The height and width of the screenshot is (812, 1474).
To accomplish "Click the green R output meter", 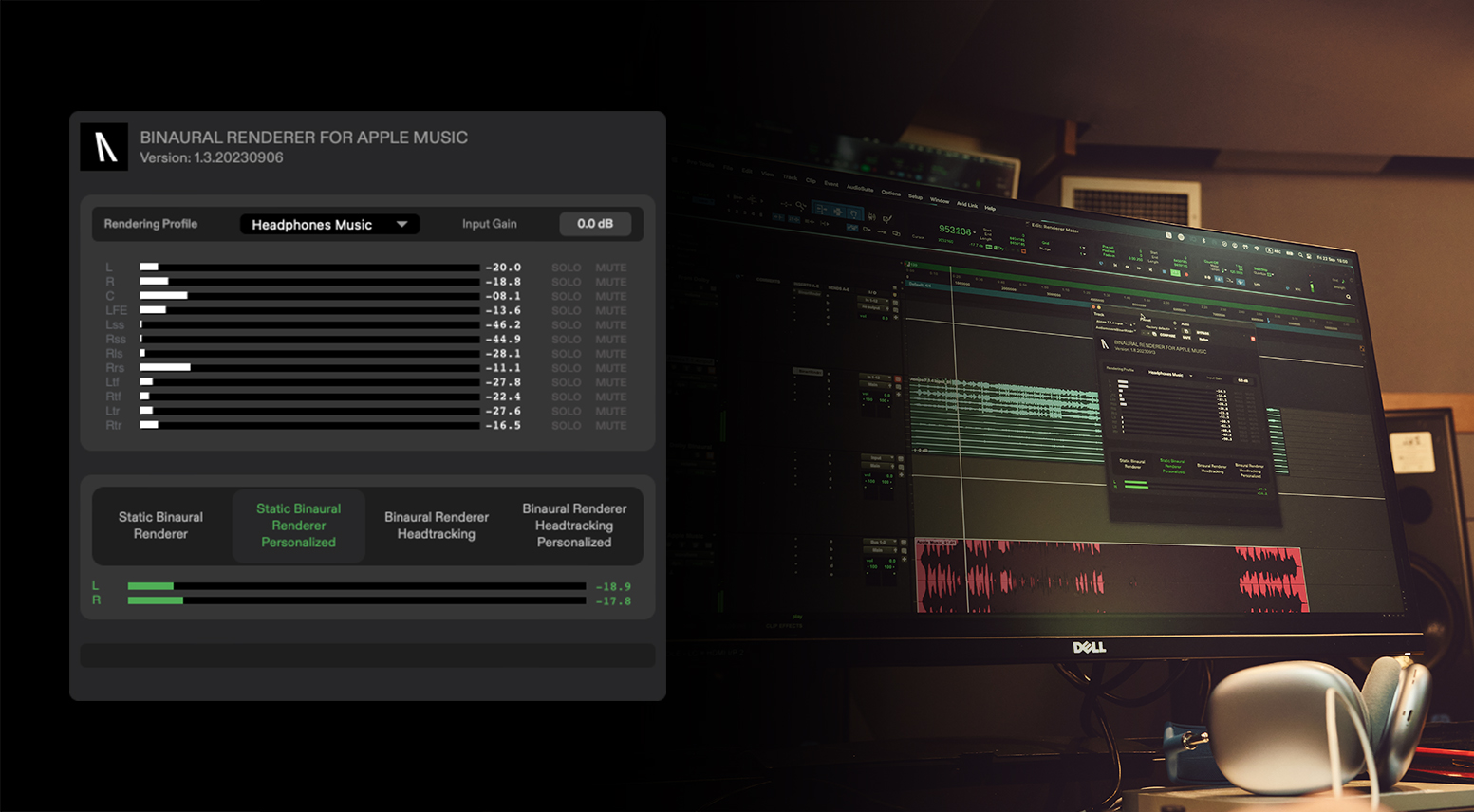I will pyautogui.click(x=356, y=600).
